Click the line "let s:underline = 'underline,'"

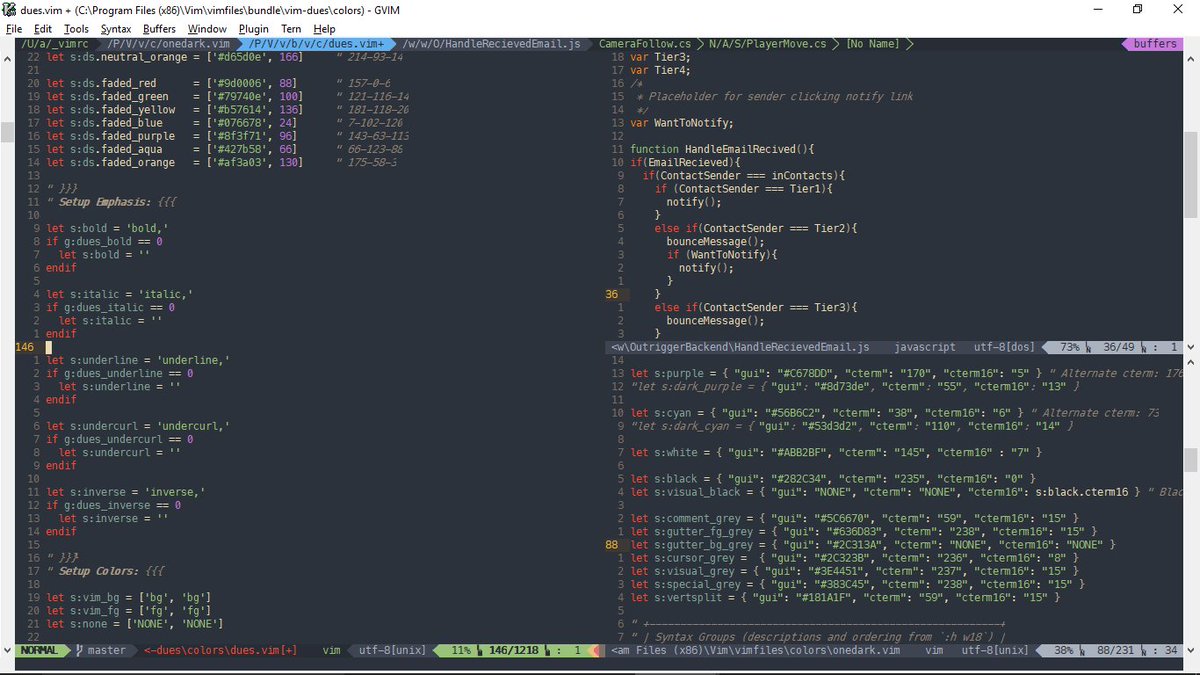coord(137,360)
